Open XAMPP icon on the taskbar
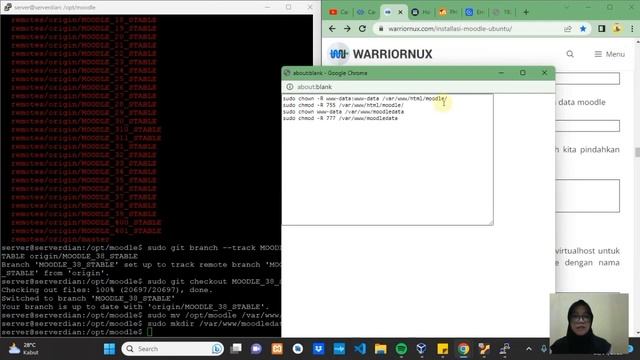 [277, 349]
